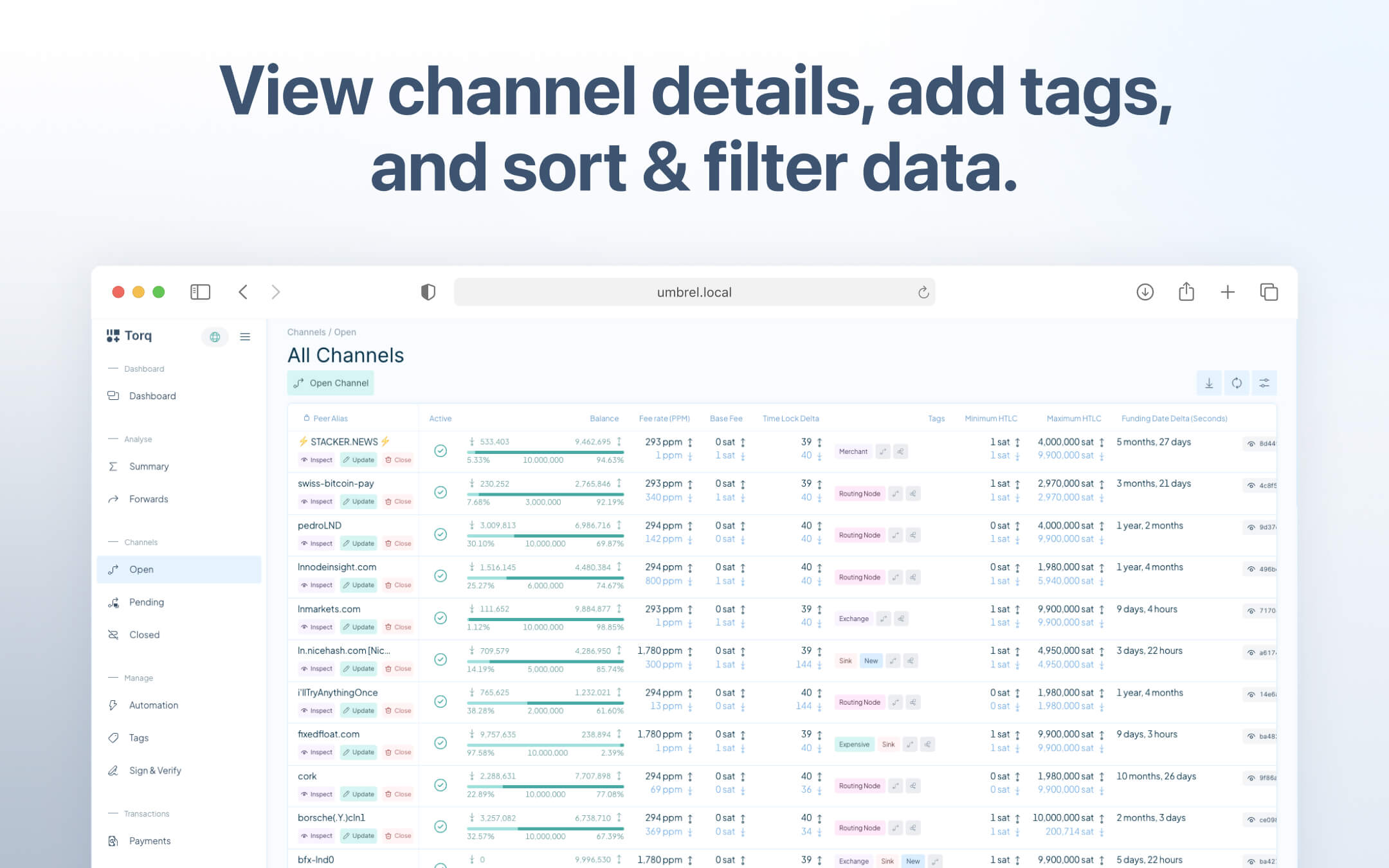Collapse the Channels sidebar section
Viewport: 1389px width, 868px height.
(133, 542)
